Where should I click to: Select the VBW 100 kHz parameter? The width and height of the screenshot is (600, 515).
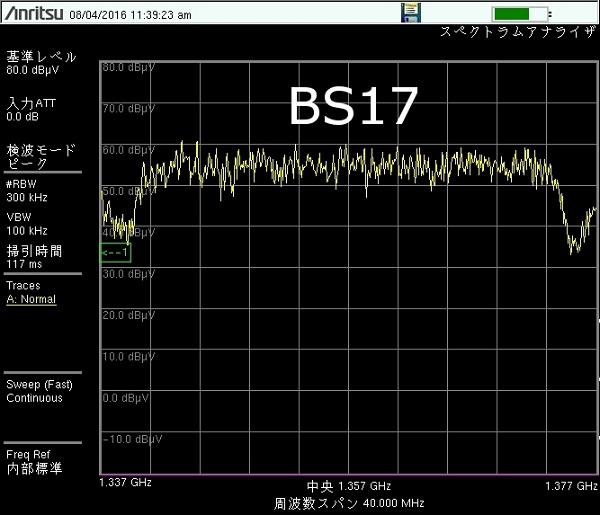pos(27,223)
